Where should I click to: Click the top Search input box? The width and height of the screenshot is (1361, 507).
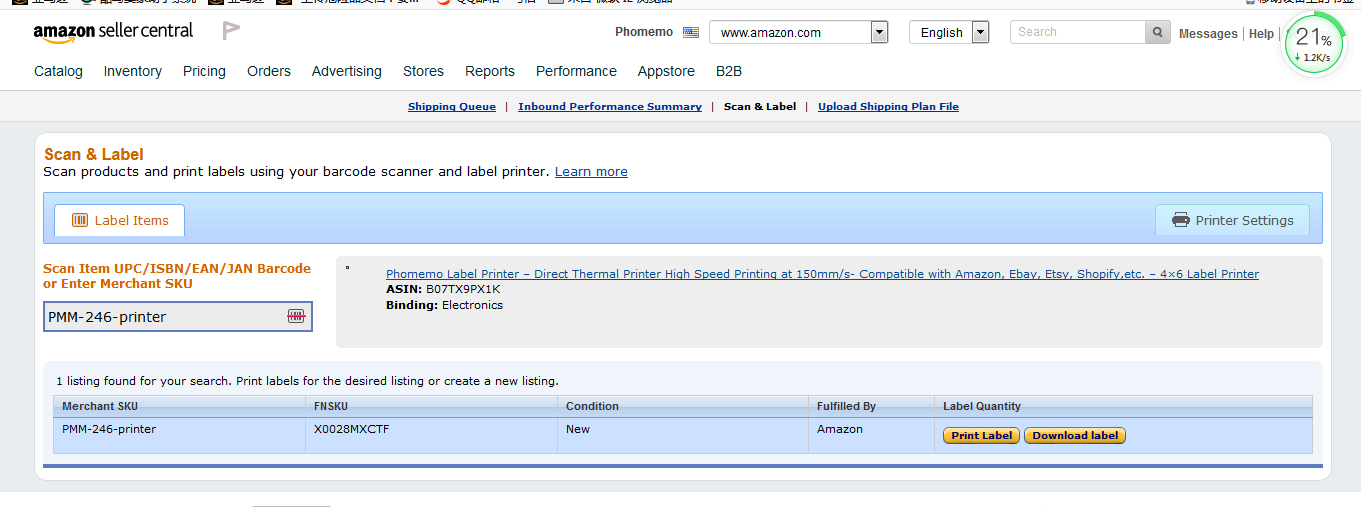[x=1077, y=32]
